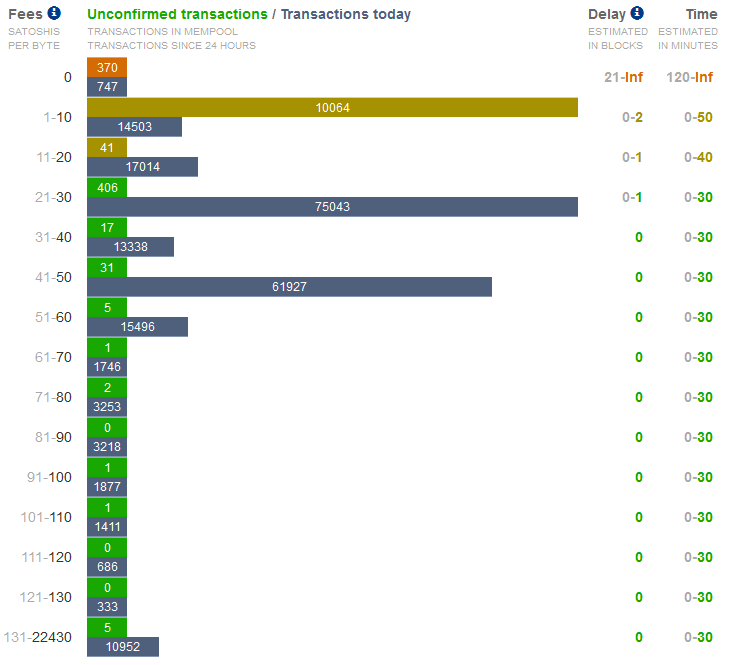Click the Transactions today heading

click(346, 15)
